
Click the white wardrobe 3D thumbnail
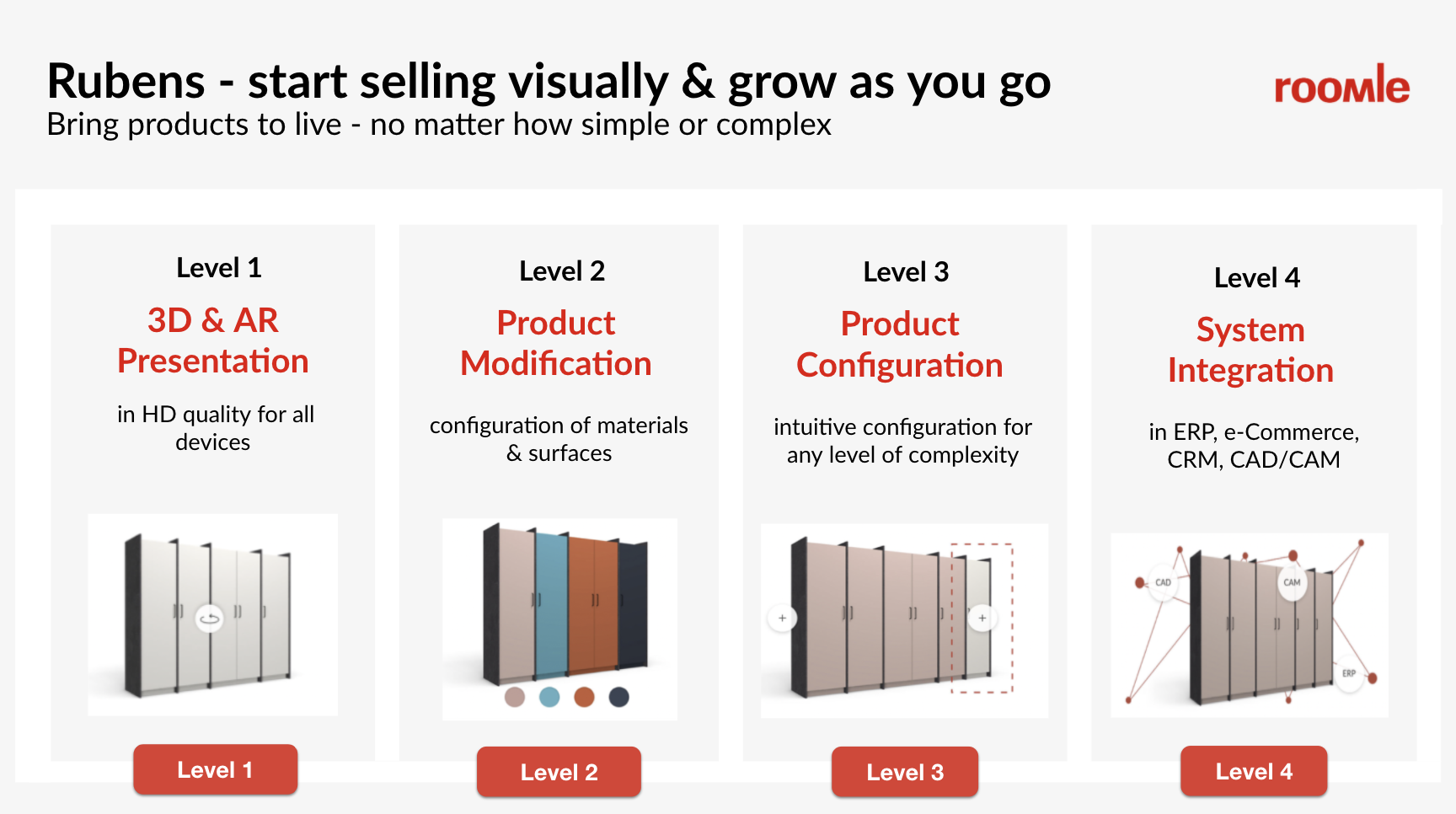(212, 615)
